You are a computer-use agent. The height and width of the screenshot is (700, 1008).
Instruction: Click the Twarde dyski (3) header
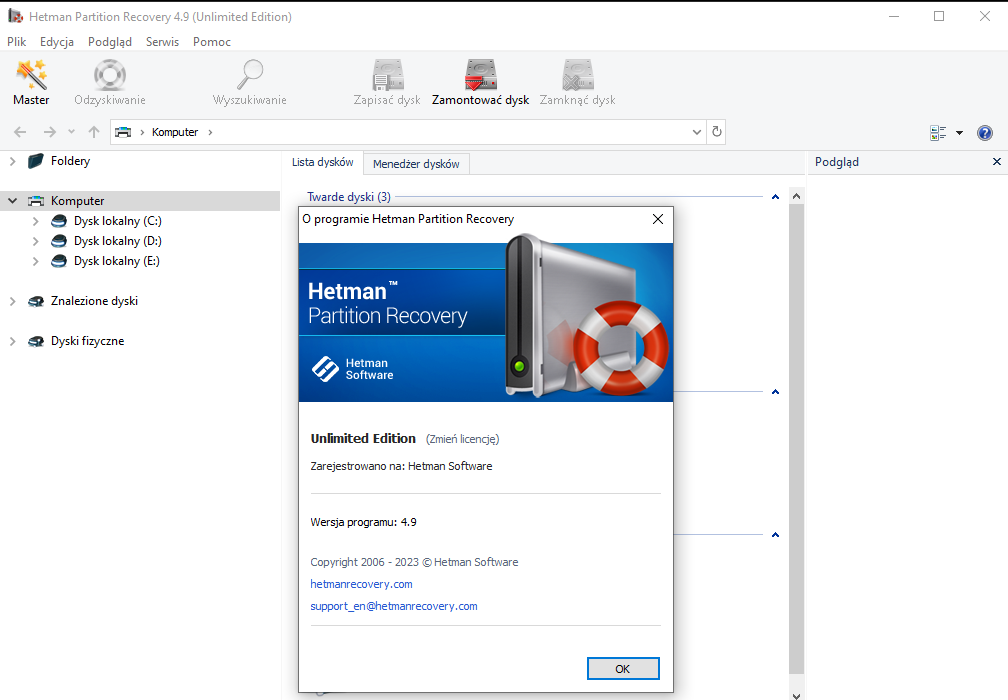(x=348, y=197)
